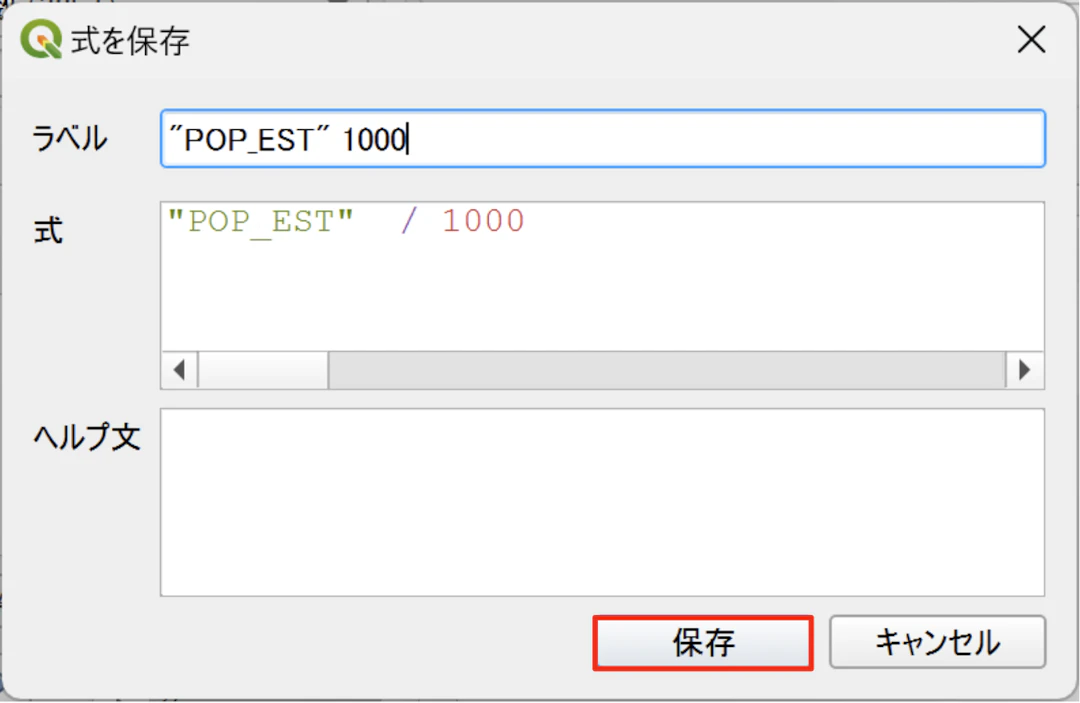Click the division operator in the expression
The height and width of the screenshot is (703, 1080).
pyautogui.click(x=408, y=220)
